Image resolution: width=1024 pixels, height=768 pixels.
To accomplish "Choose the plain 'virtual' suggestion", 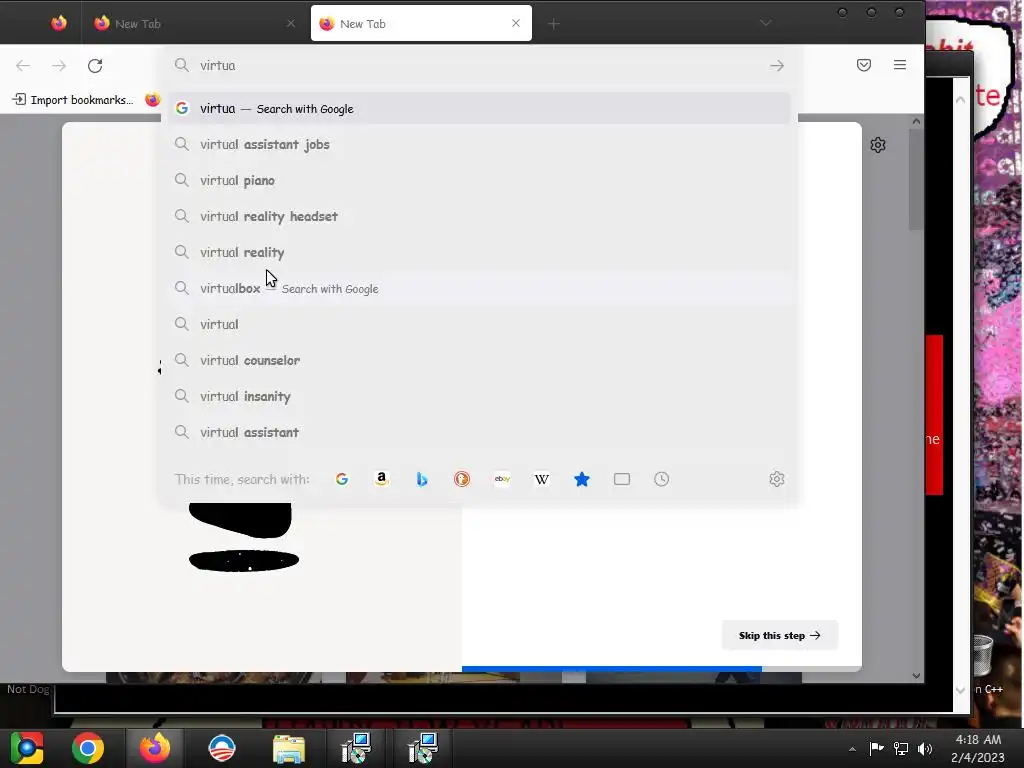I will coord(480,324).
